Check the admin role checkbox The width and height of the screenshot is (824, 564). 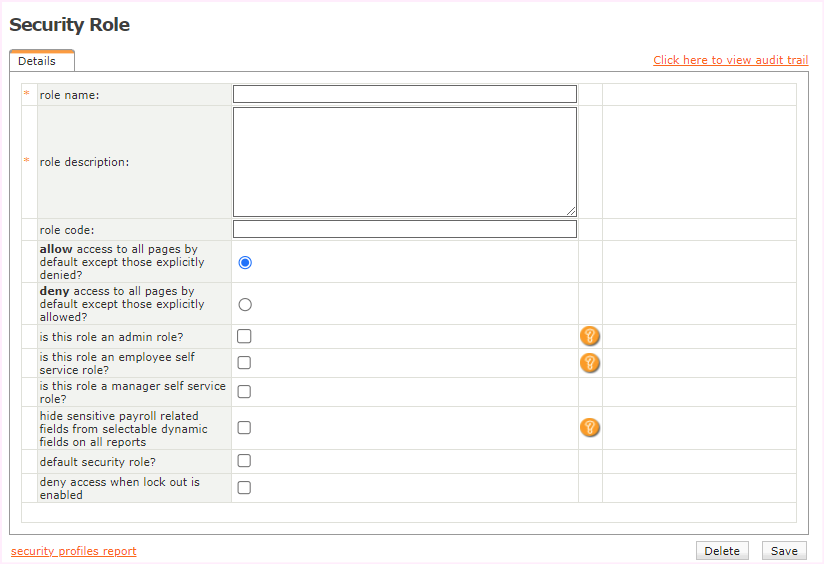coord(244,337)
